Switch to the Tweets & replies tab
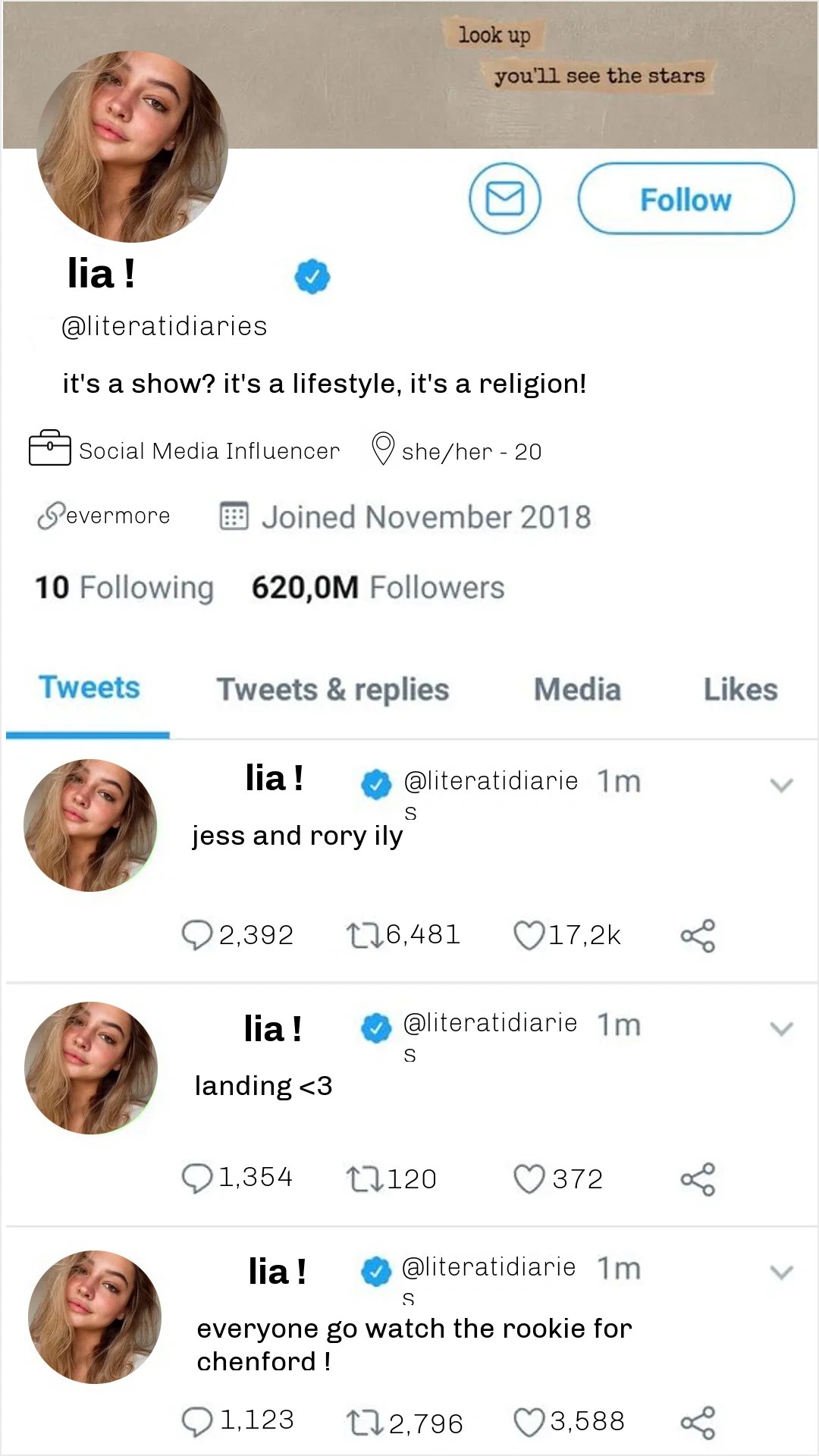The width and height of the screenshot is (819, 1456). [x=333, y=689]
